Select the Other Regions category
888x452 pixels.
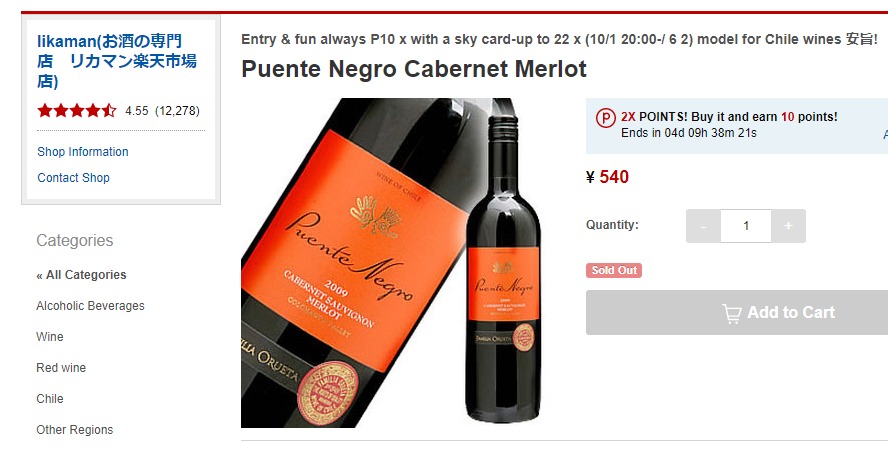75,430
